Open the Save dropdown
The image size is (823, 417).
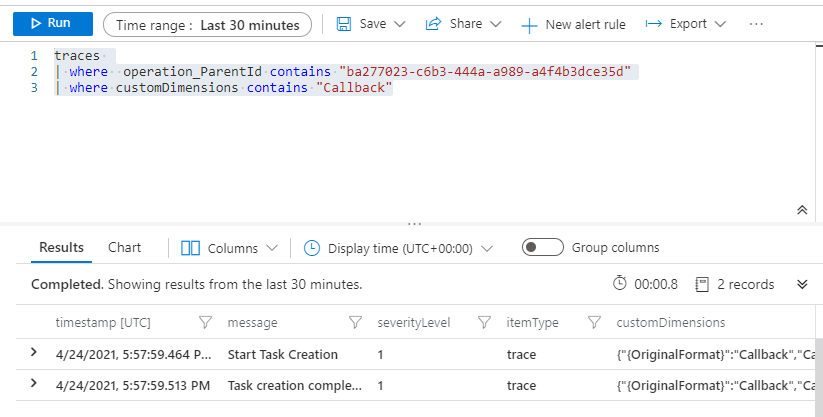[x=370, y=24]
